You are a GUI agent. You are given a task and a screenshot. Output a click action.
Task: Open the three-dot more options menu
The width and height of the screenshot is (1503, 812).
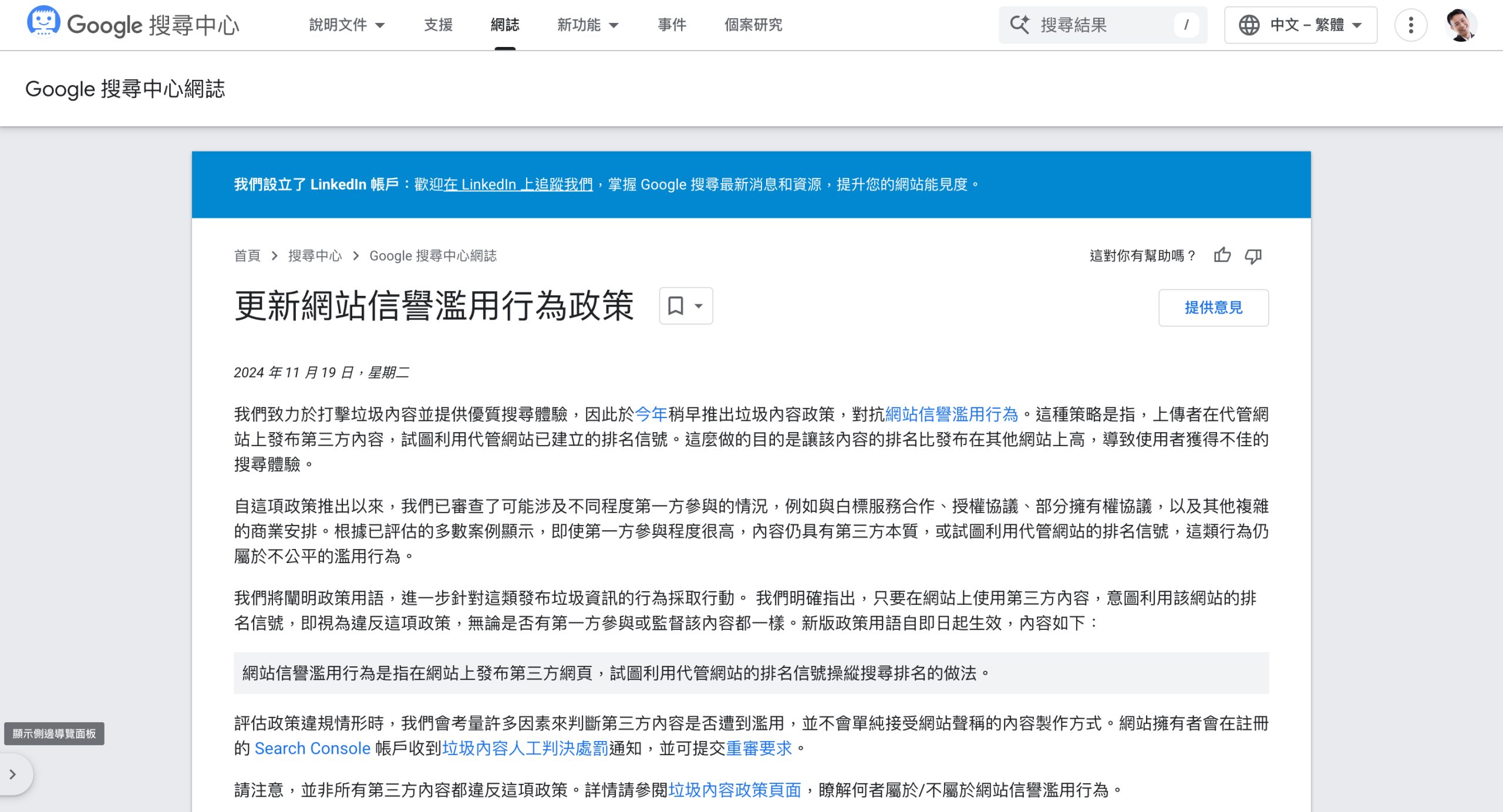click(1410, 25)
